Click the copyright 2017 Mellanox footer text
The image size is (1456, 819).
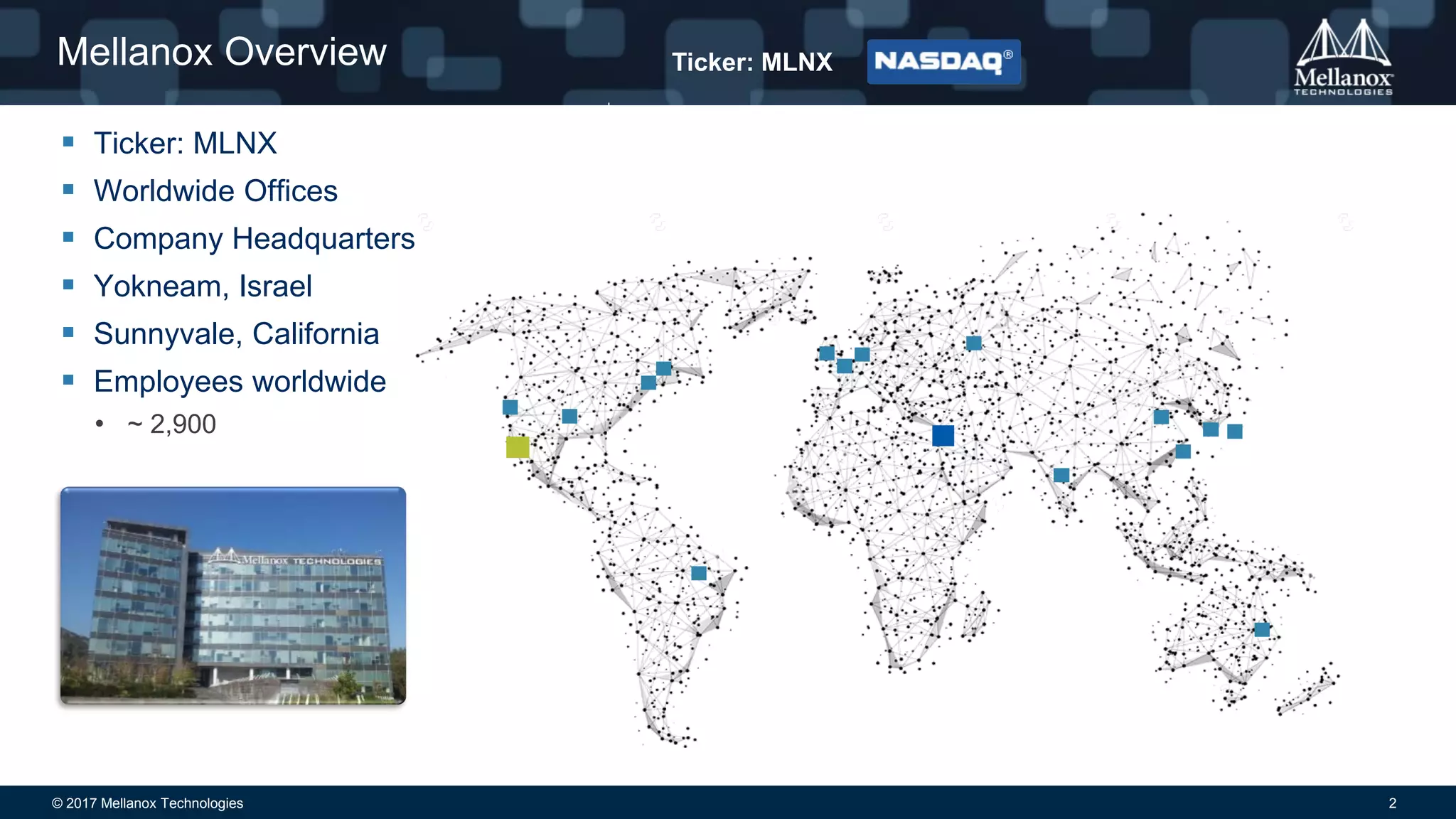tap(147, 803)
